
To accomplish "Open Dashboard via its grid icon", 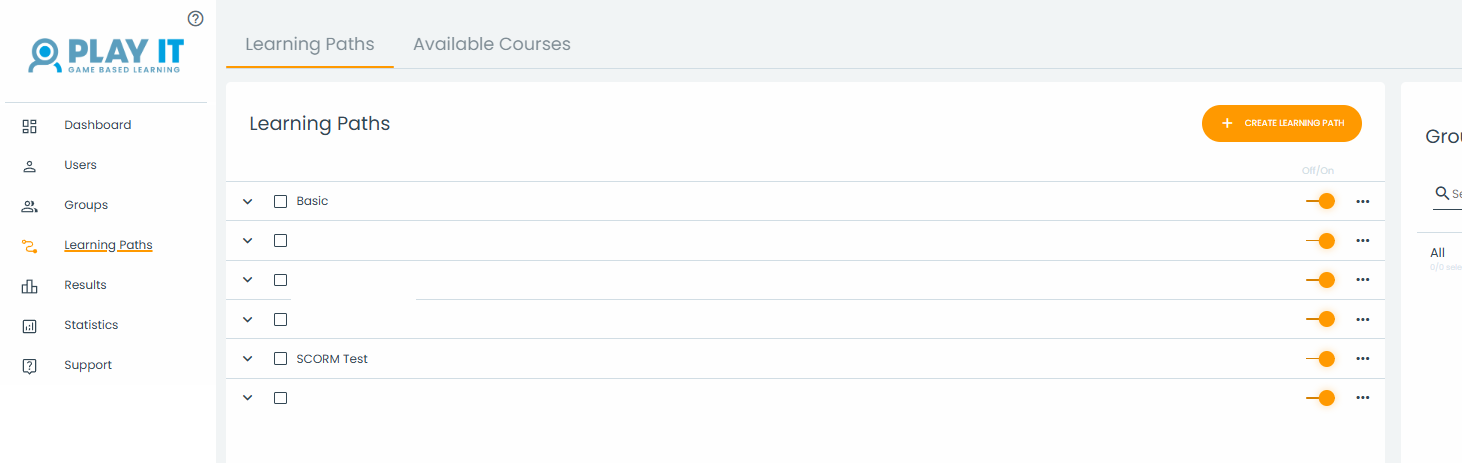I will (x=30, y=126).
